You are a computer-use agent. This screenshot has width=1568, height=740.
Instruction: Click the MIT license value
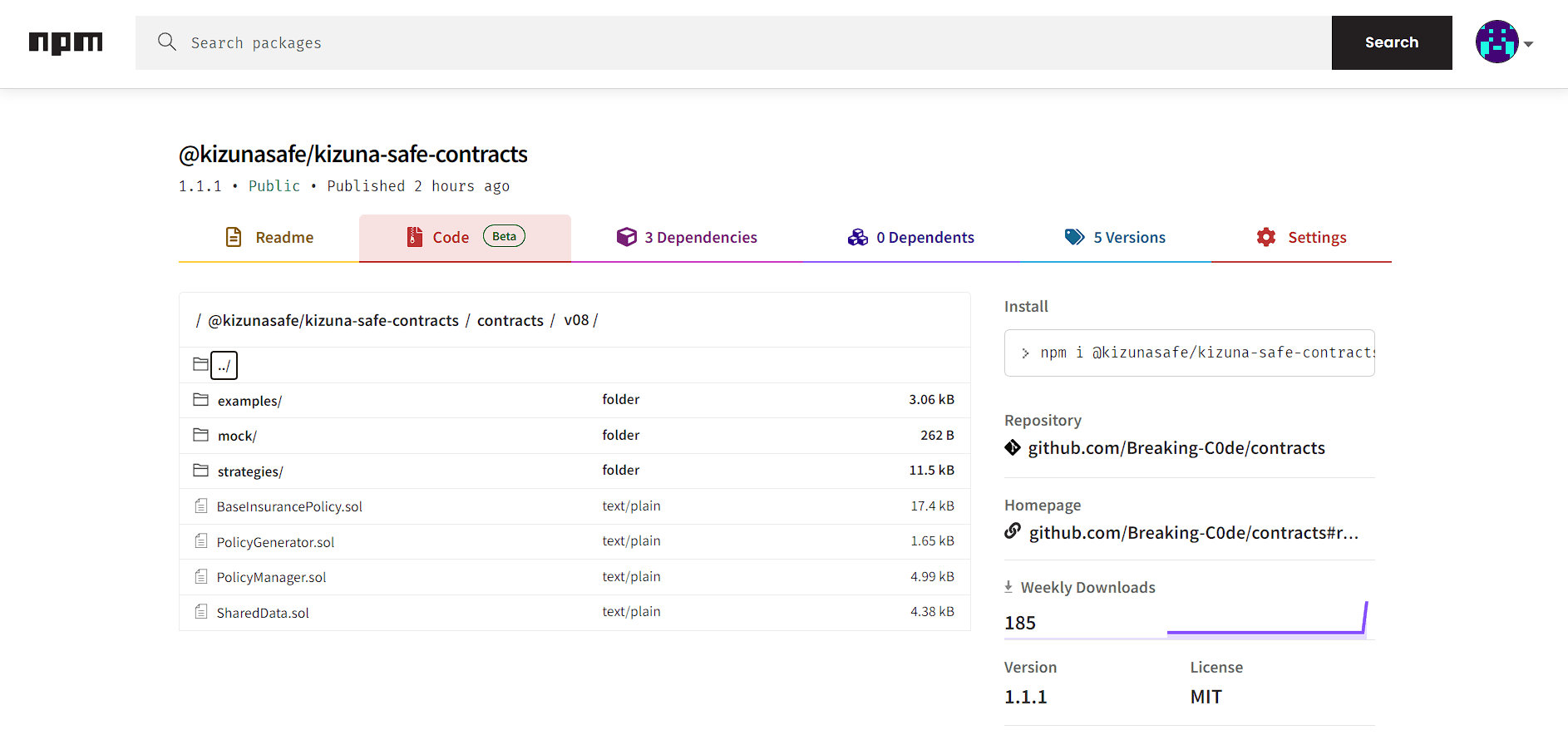click(1206, 697)
